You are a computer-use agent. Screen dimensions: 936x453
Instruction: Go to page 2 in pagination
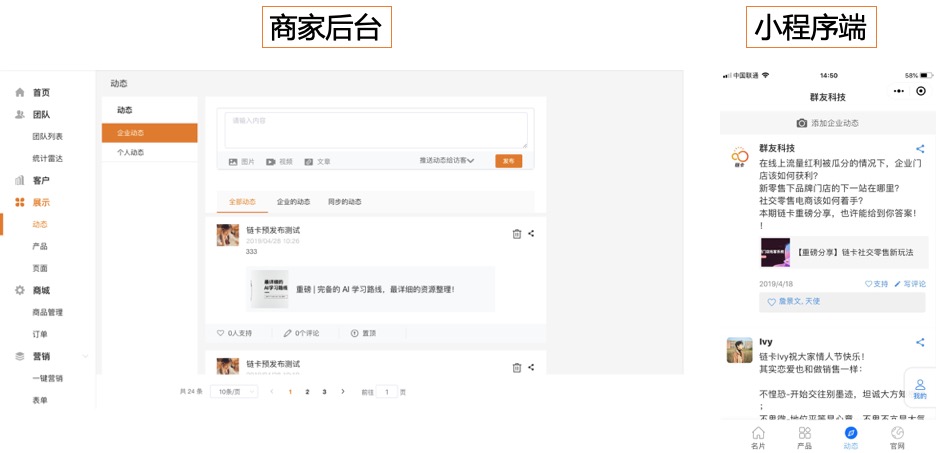(x=307, y=392)
